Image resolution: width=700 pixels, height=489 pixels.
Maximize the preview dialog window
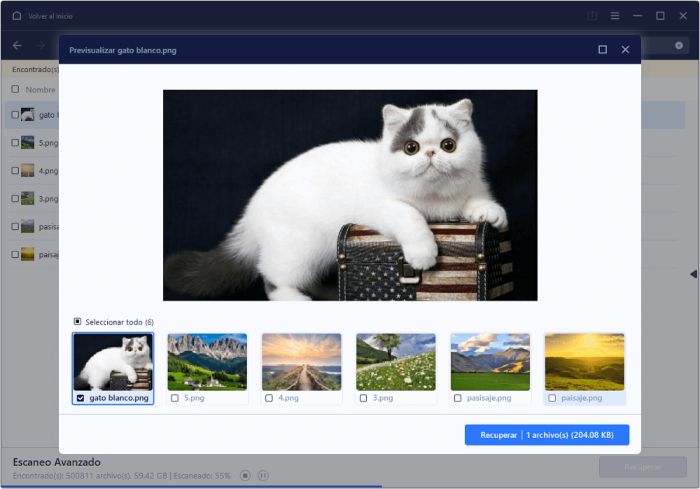pos(602,50)
